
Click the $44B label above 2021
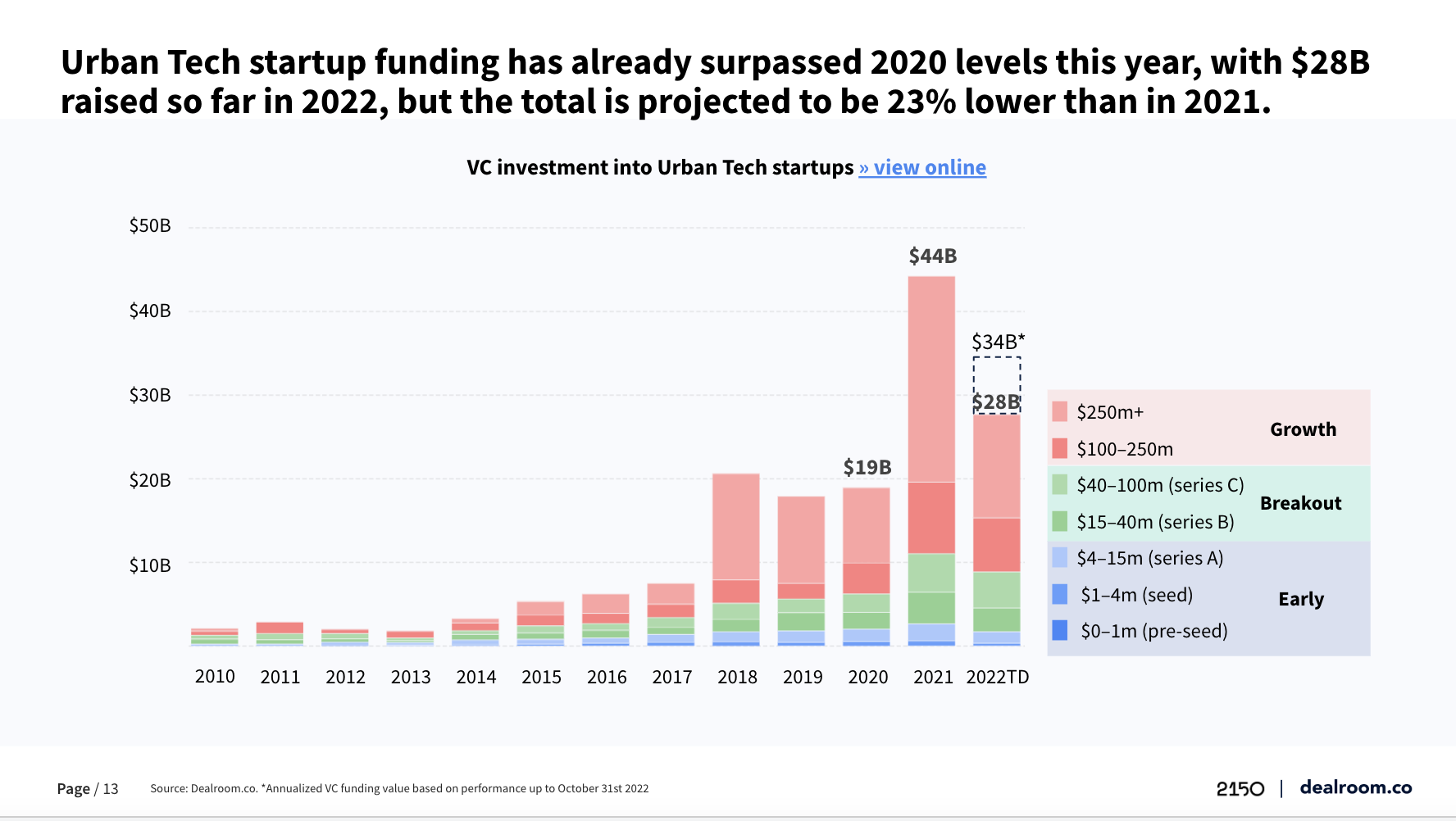932,256
